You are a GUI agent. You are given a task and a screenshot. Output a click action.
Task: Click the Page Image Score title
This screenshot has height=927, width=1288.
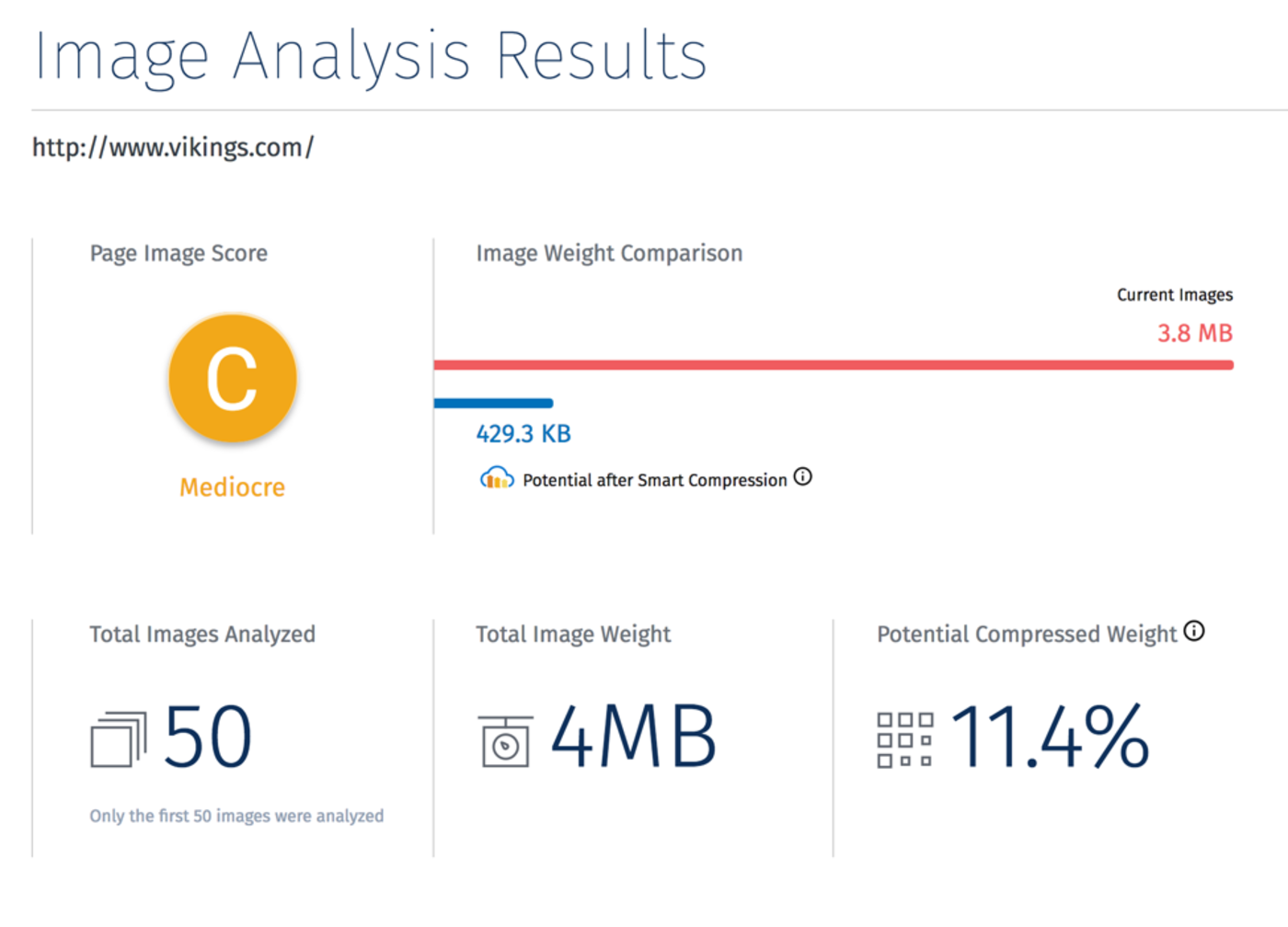(x=178, y=253)
